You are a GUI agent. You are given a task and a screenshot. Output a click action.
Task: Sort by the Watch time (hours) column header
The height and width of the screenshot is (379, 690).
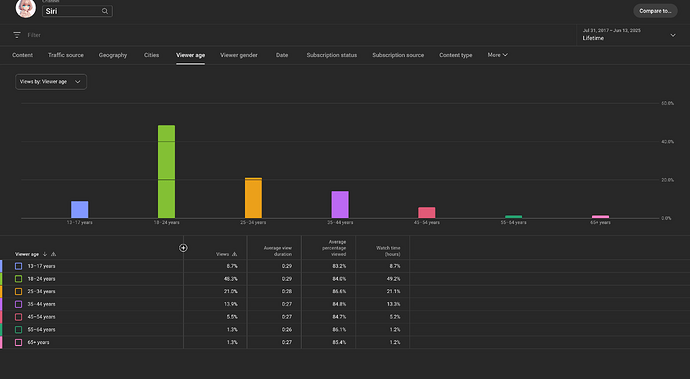(x=388, y=251)
